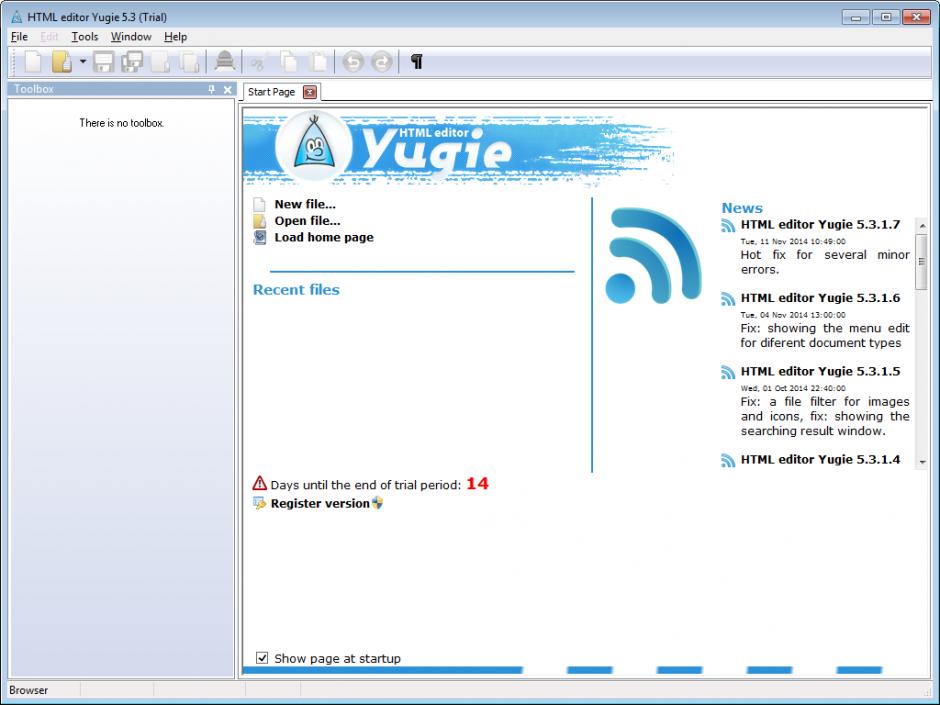Viewport: 940px width, 705px height.
Task: Click the Recent files heading
Action: [x=296, y=290]
